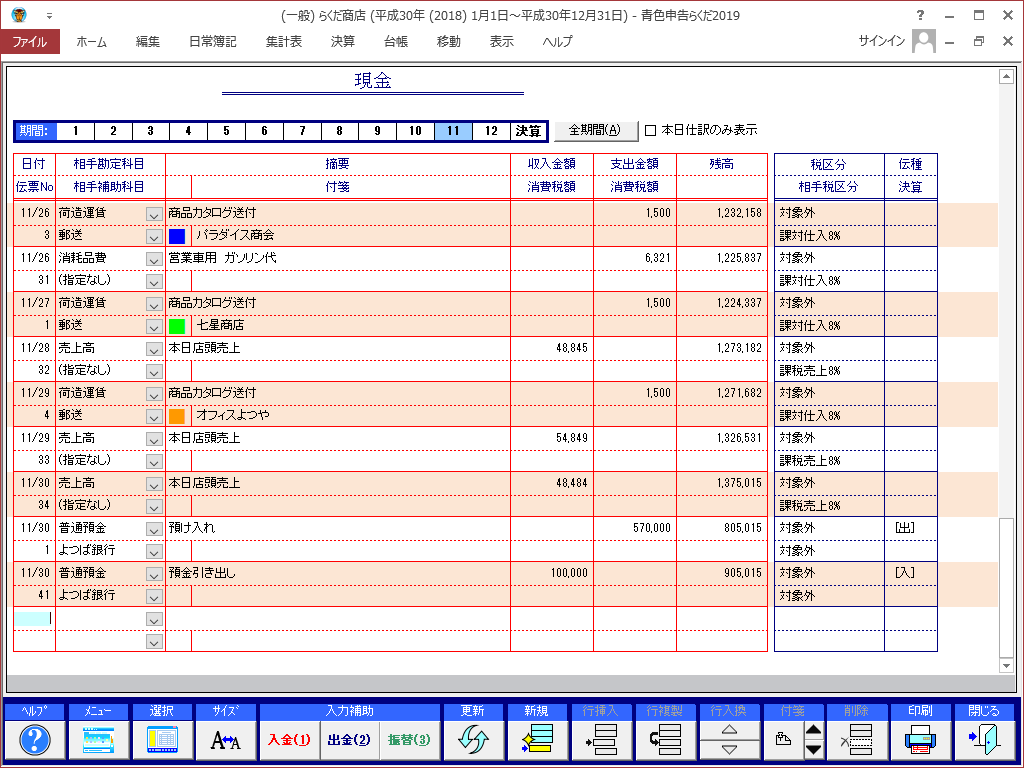This screenshot has width=1024, height=768.
Task: Open the よつば銀行 dropdown for slip 41
Action: click(x=154, y=597)
